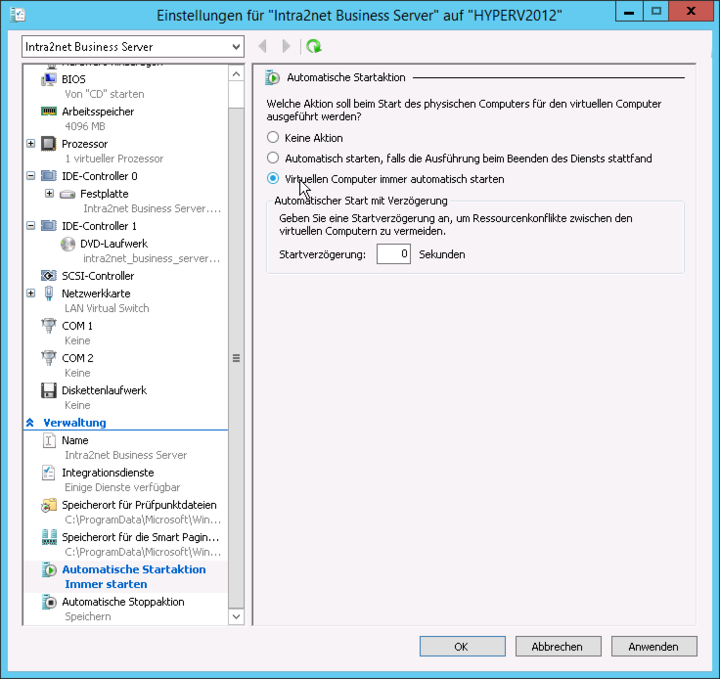Click the Name settings icon
The height and width of the screenshot is (679, 720).
pos(49,440)
